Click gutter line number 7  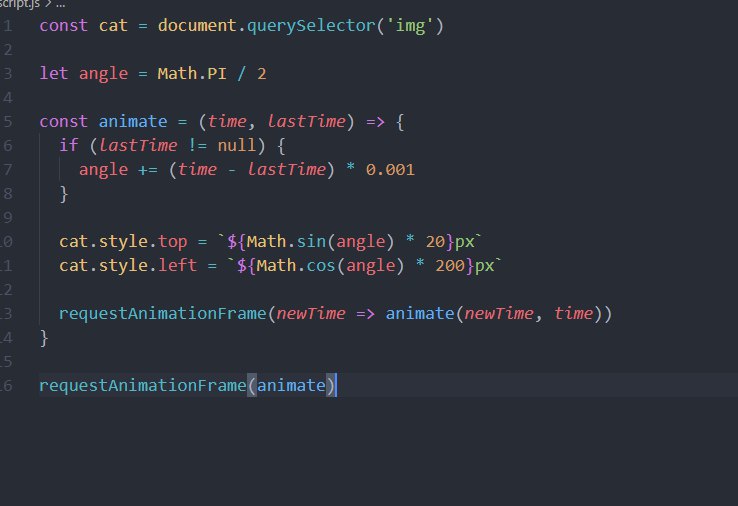click(8, 170)
